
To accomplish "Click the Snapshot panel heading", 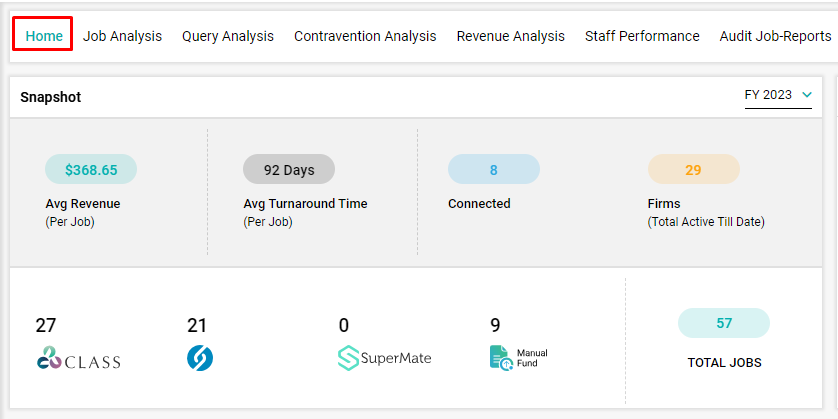I will pyautogui.click(x=51, y=97).
